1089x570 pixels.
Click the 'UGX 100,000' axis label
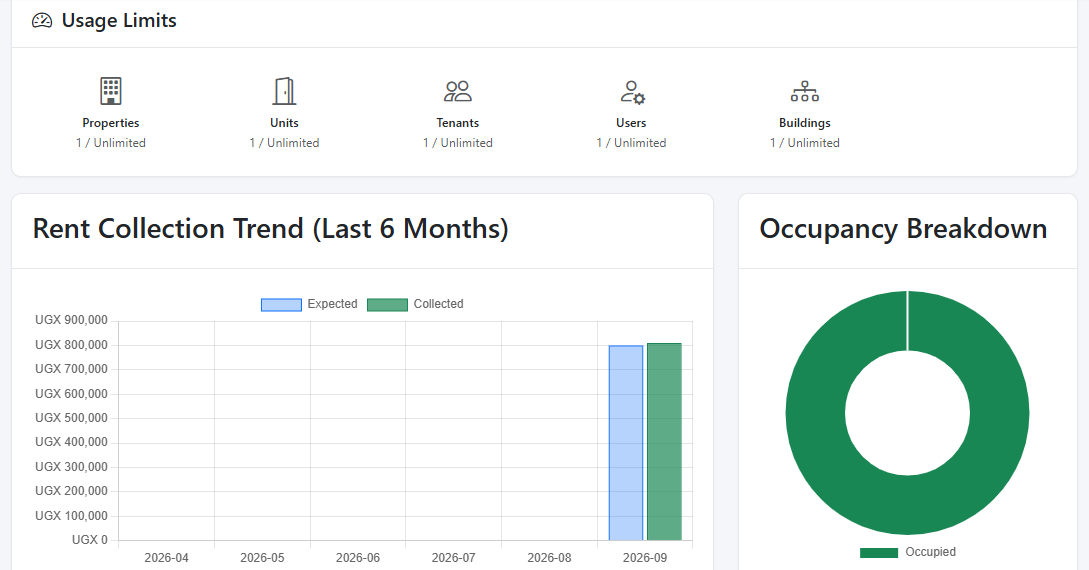(x=72, y=516)
